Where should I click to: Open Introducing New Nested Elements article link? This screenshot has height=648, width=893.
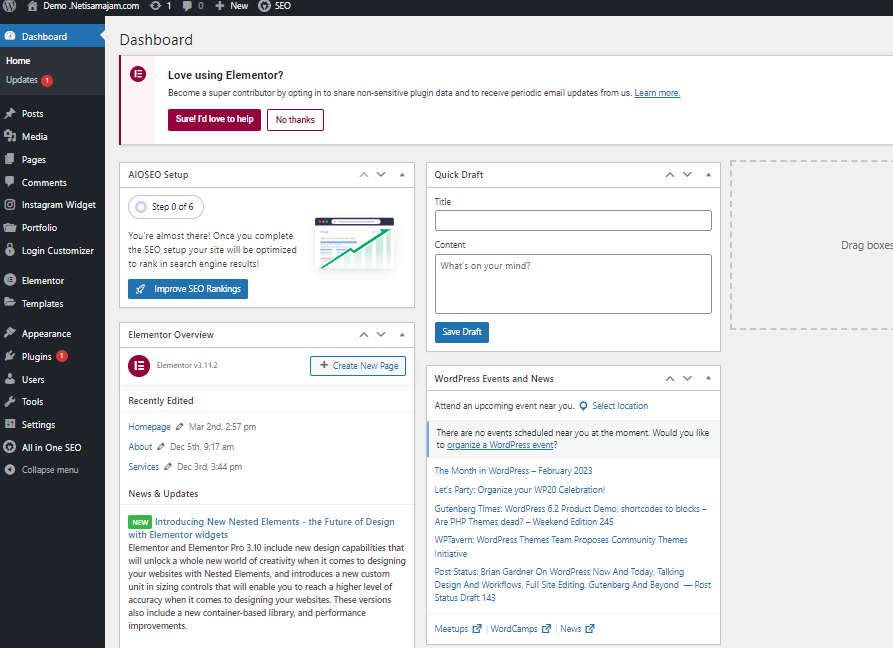tap(261, 528)
